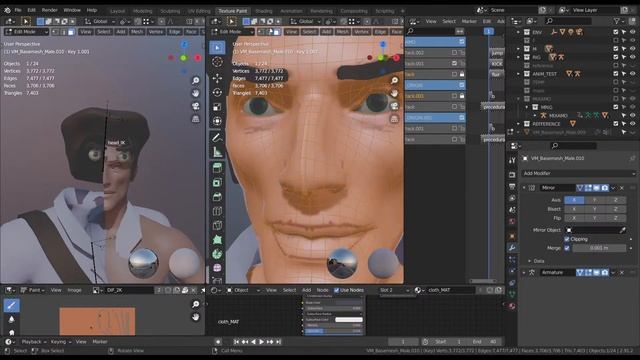Switch perspective/orthographic in center viewport
The width and height of the screenshot is (640, 360).
394,119
